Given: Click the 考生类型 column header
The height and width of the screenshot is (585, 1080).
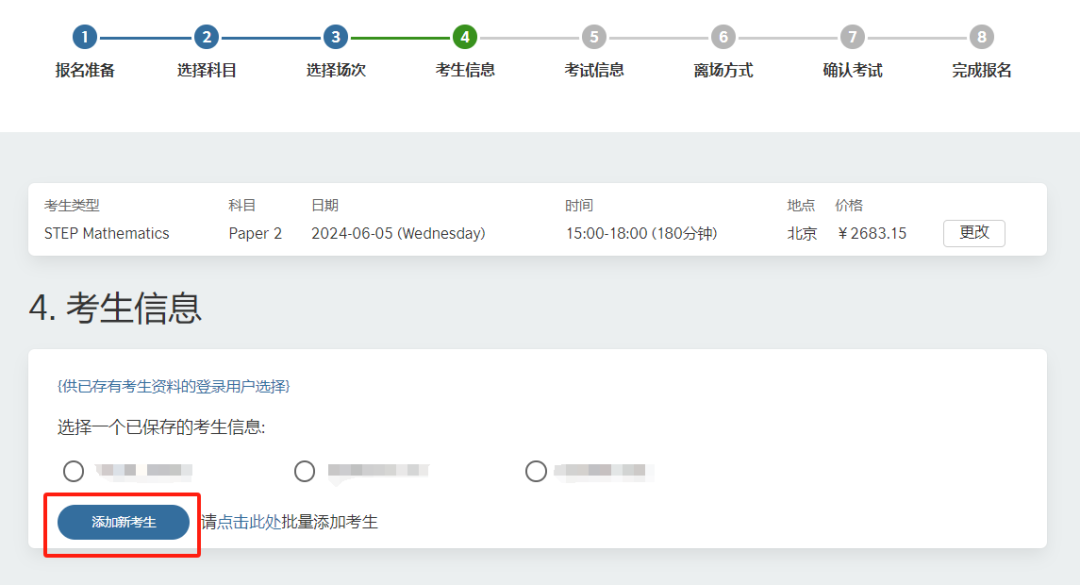Looking at the screenshot, I should pos(72,205).
